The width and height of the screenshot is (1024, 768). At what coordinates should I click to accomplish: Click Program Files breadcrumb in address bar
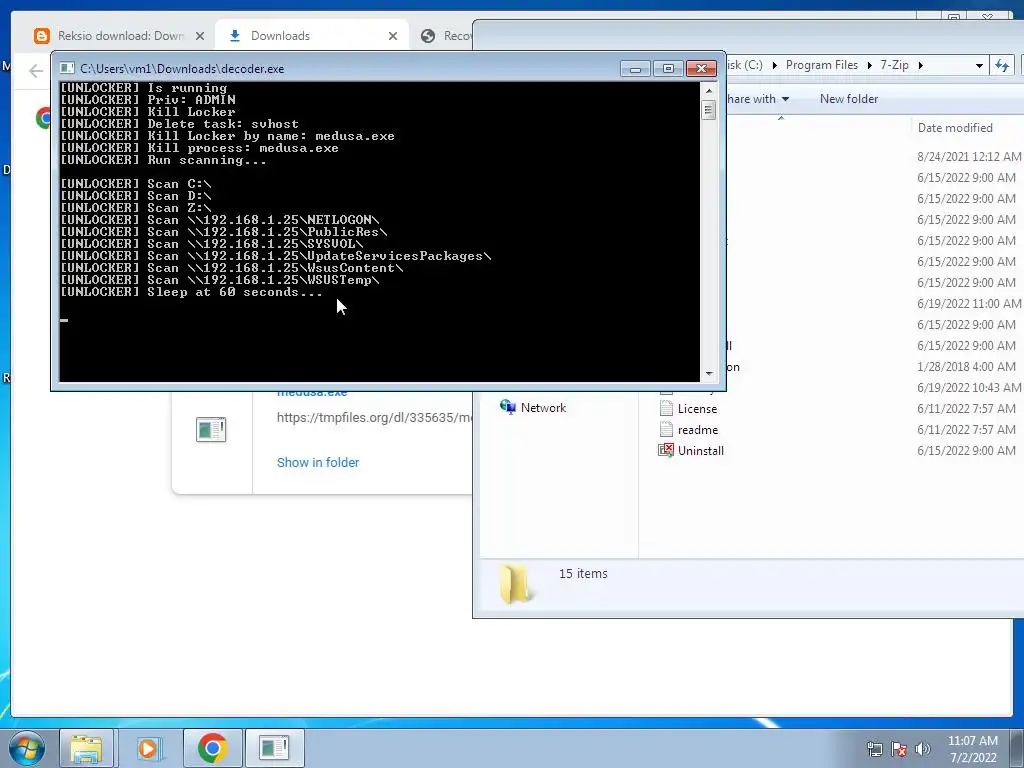822,65
